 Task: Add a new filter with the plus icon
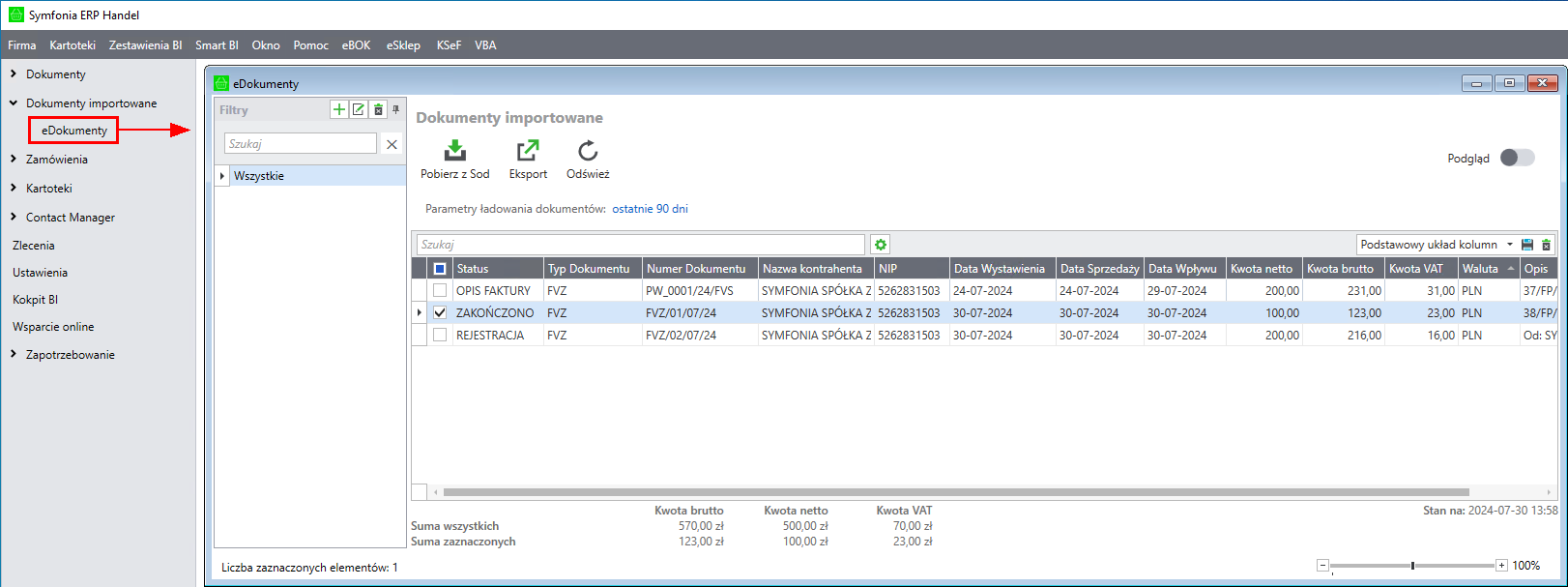point(339,109)
